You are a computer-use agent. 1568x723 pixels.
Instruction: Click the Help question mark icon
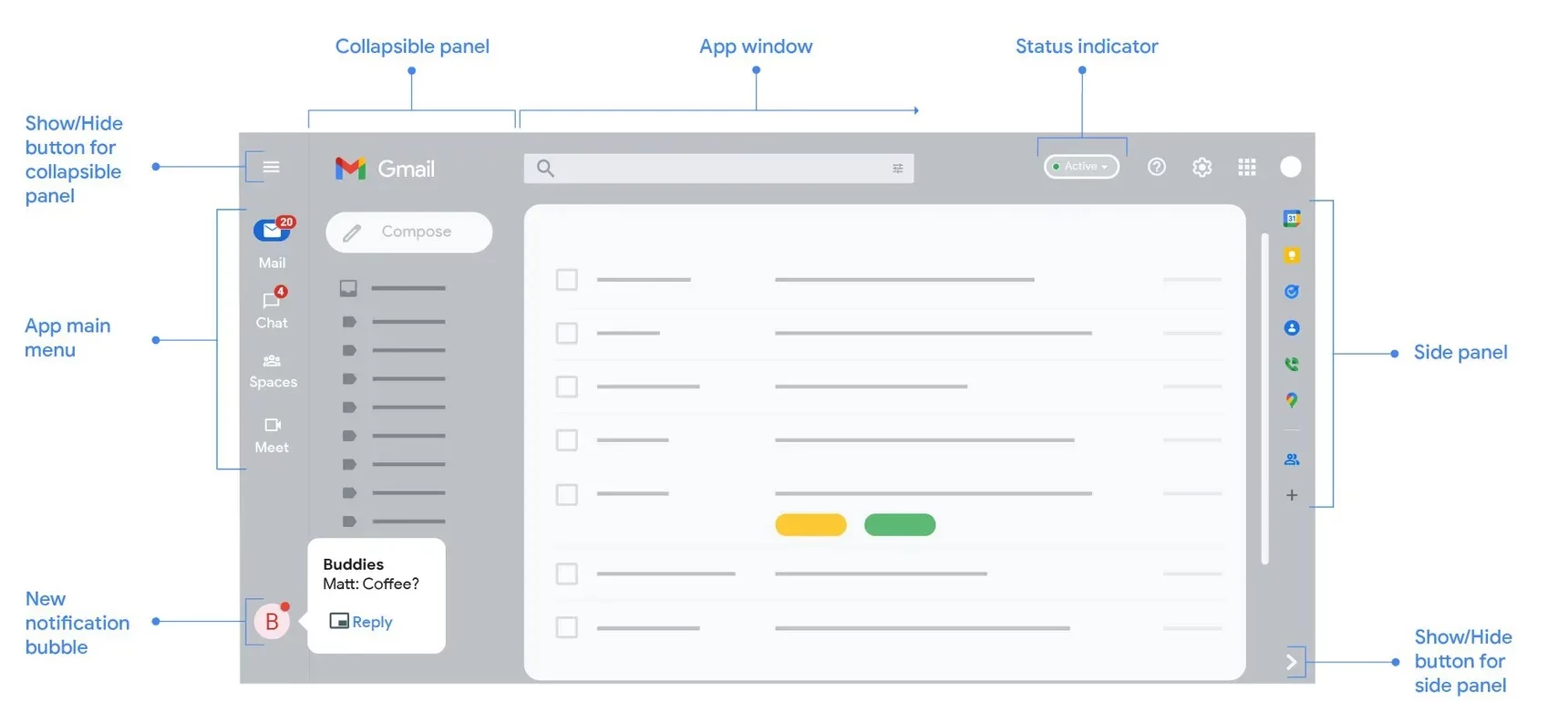click(x=1157, y=167)
